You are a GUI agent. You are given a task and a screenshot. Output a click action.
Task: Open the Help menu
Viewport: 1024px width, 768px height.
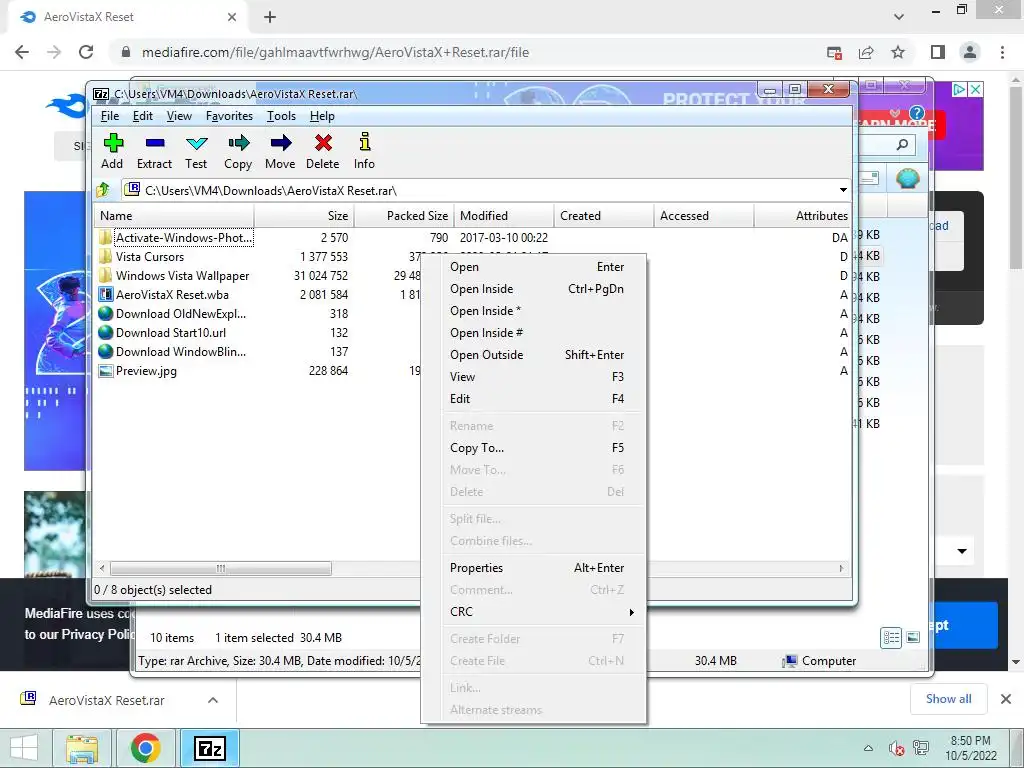pyautogui.click(x=322, y=116)
